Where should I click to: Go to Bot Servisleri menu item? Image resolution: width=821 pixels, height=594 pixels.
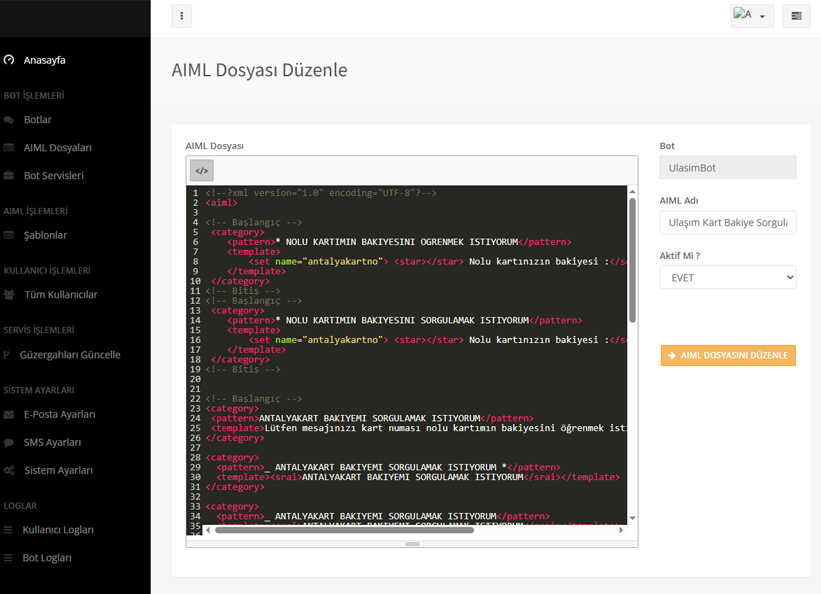point(53,176)
